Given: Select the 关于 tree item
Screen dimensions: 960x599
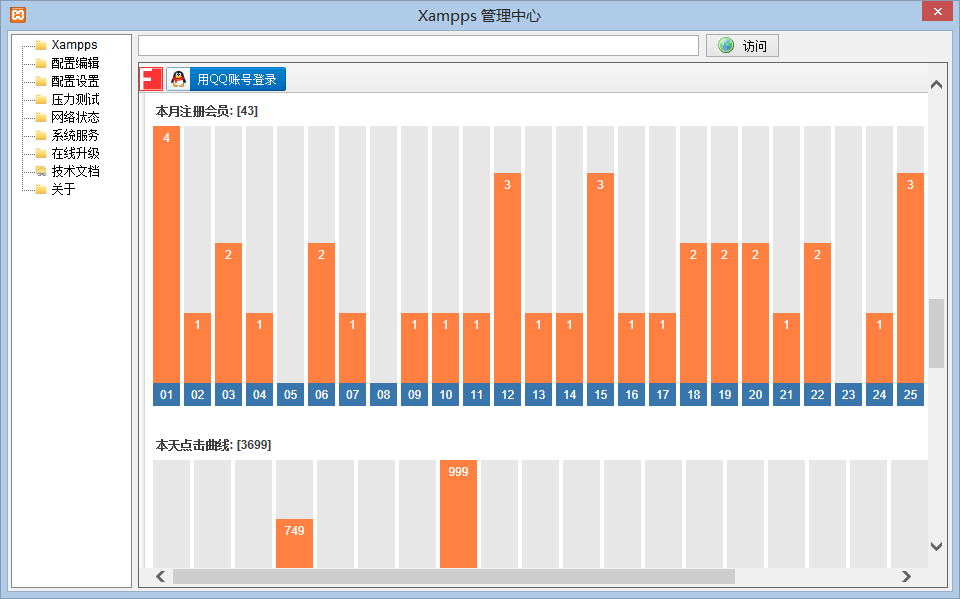Looking at the screenshot, I should [x=63, y=189].
